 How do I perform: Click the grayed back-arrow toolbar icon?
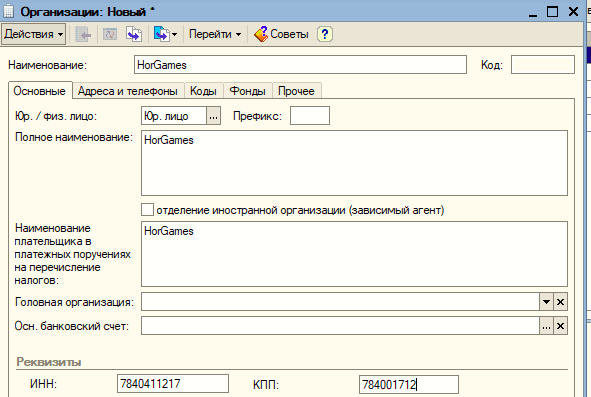(83, 35)
